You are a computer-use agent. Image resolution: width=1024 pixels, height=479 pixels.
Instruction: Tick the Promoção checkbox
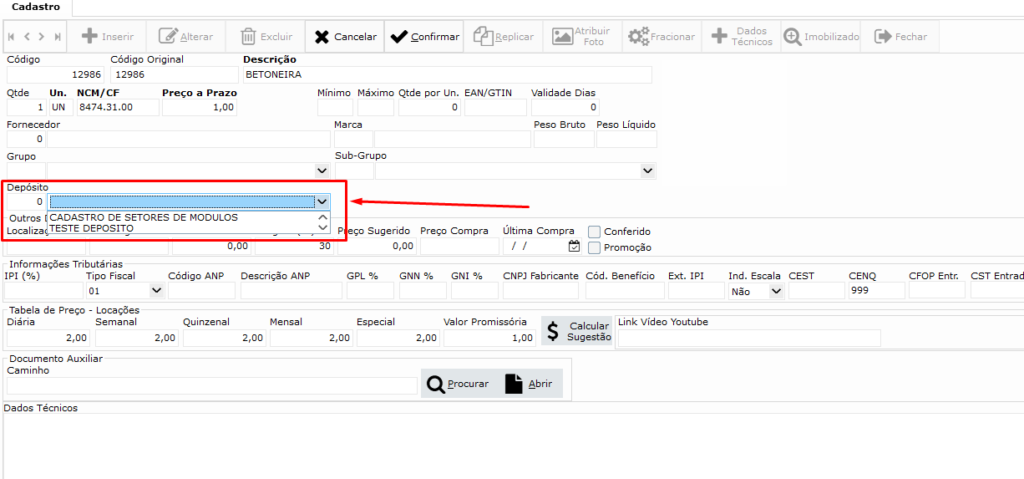(x=595, y=247)
